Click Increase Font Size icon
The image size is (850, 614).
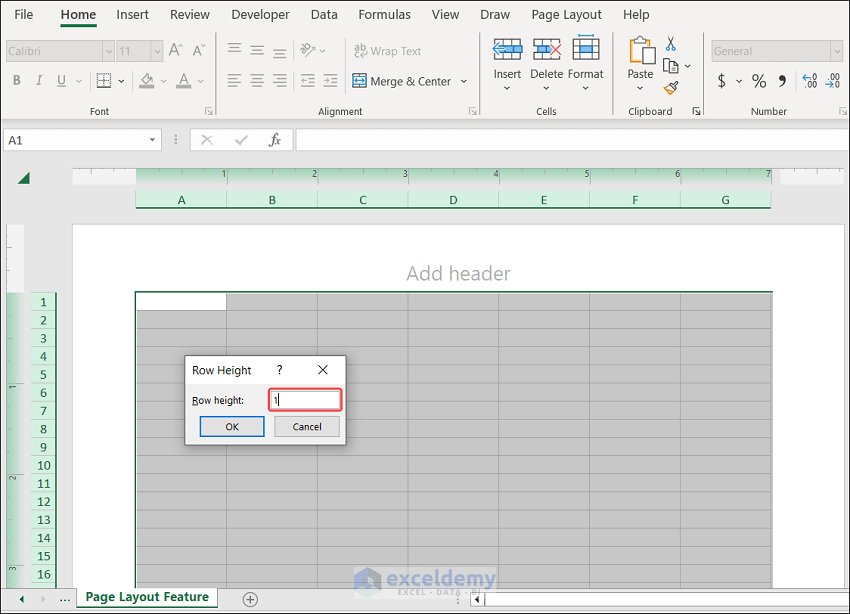(176, 50)
